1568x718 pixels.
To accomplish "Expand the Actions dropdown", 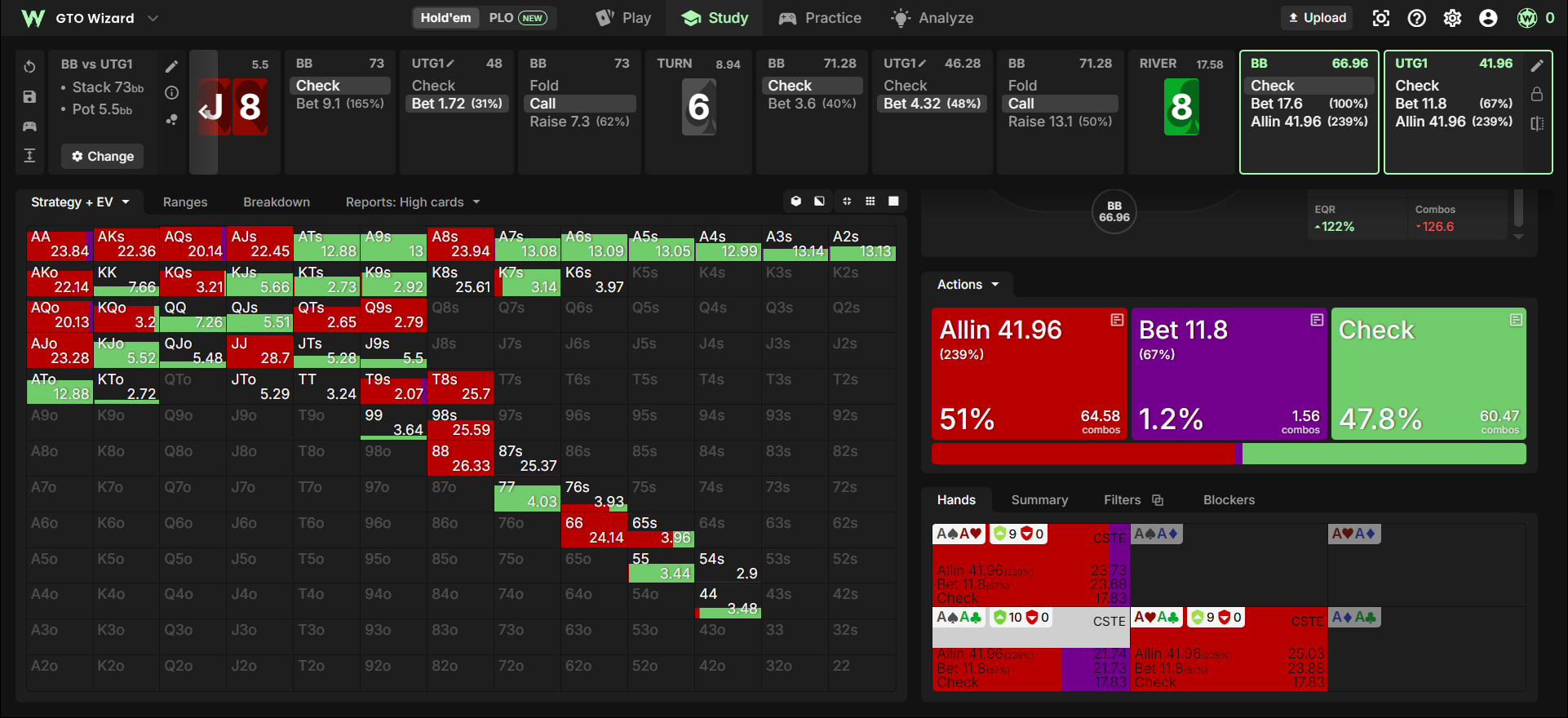I will click(x=968, y=284).
